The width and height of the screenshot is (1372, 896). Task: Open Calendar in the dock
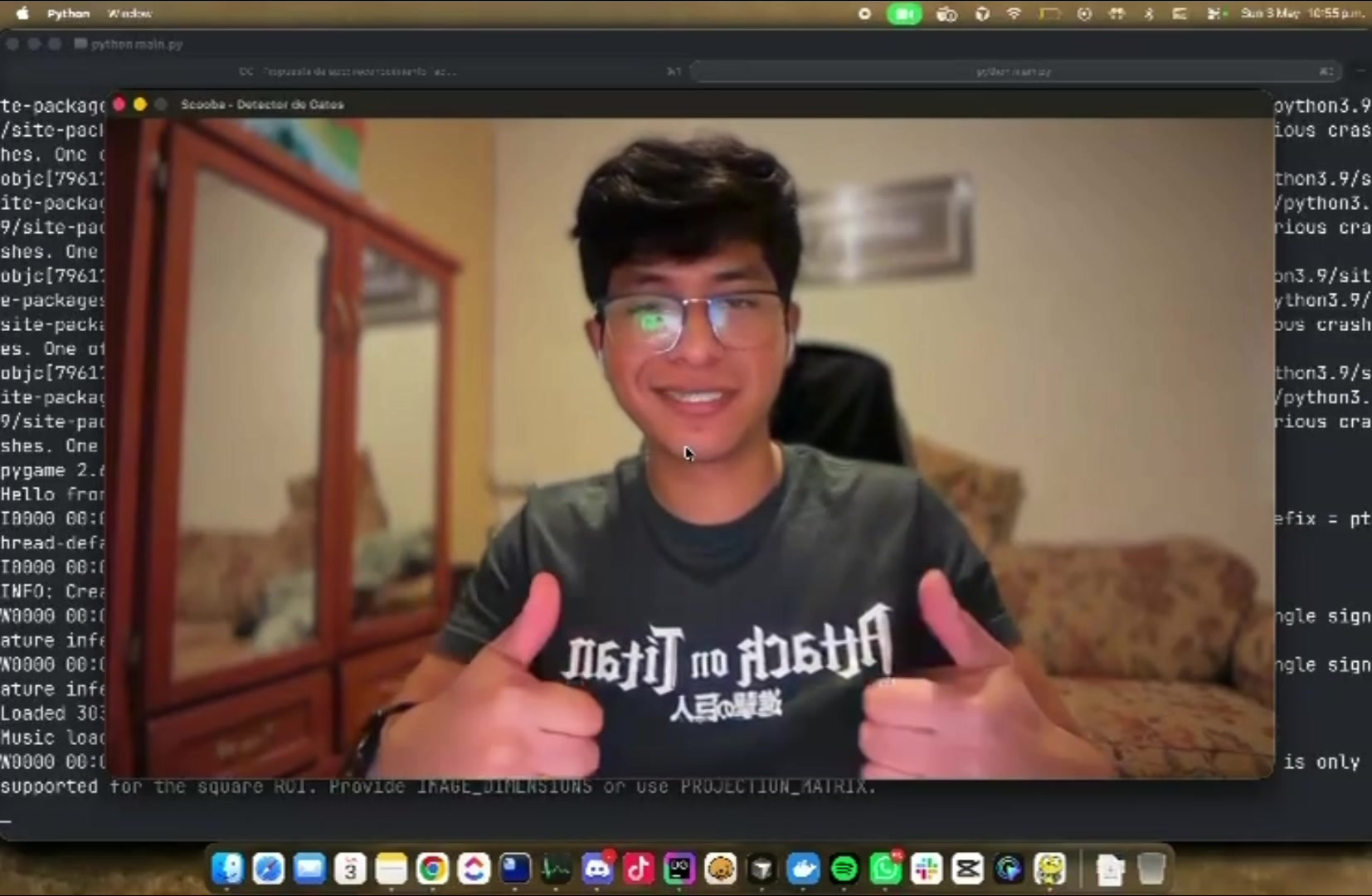pos(350,869)
